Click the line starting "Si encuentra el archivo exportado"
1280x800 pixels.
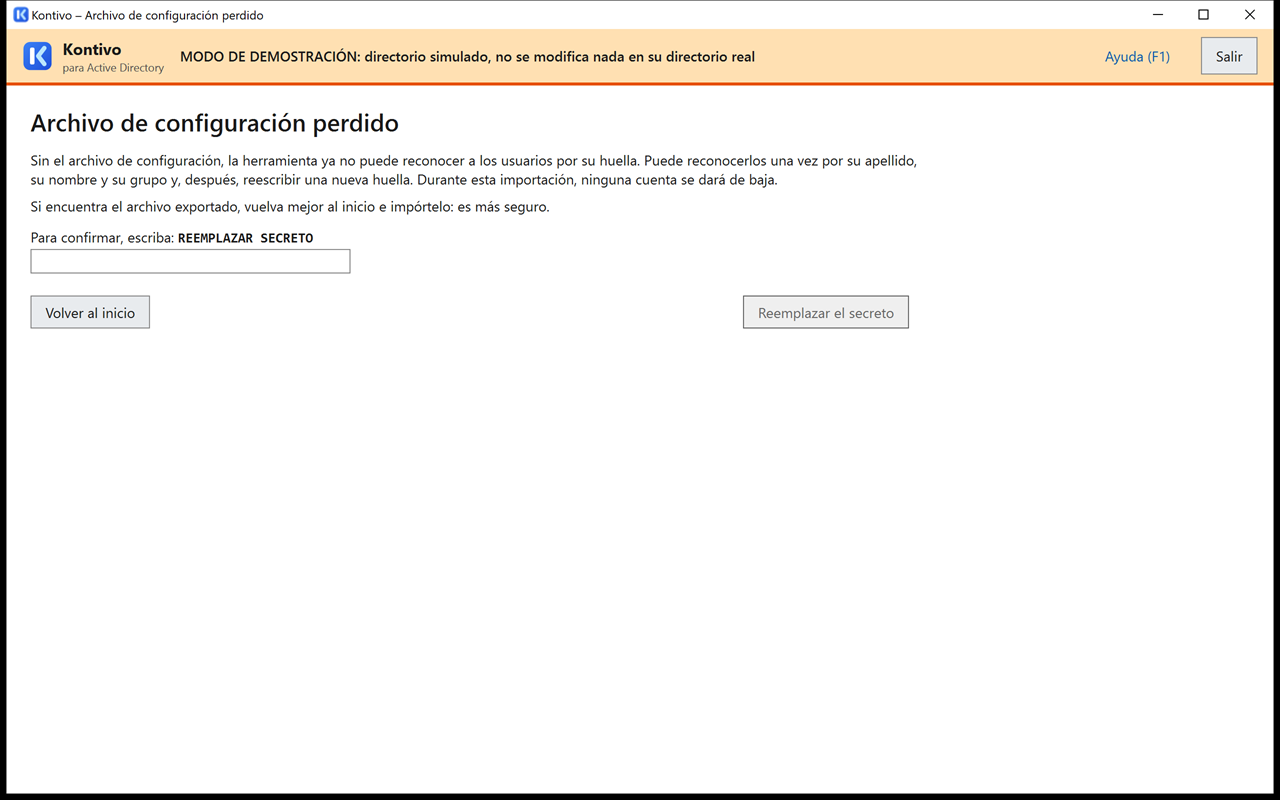pos(290,207)
